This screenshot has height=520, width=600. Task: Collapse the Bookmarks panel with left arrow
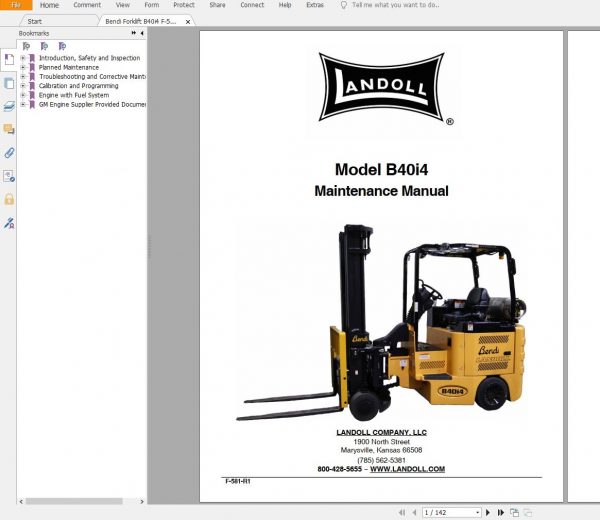click(x=142, y=33)
